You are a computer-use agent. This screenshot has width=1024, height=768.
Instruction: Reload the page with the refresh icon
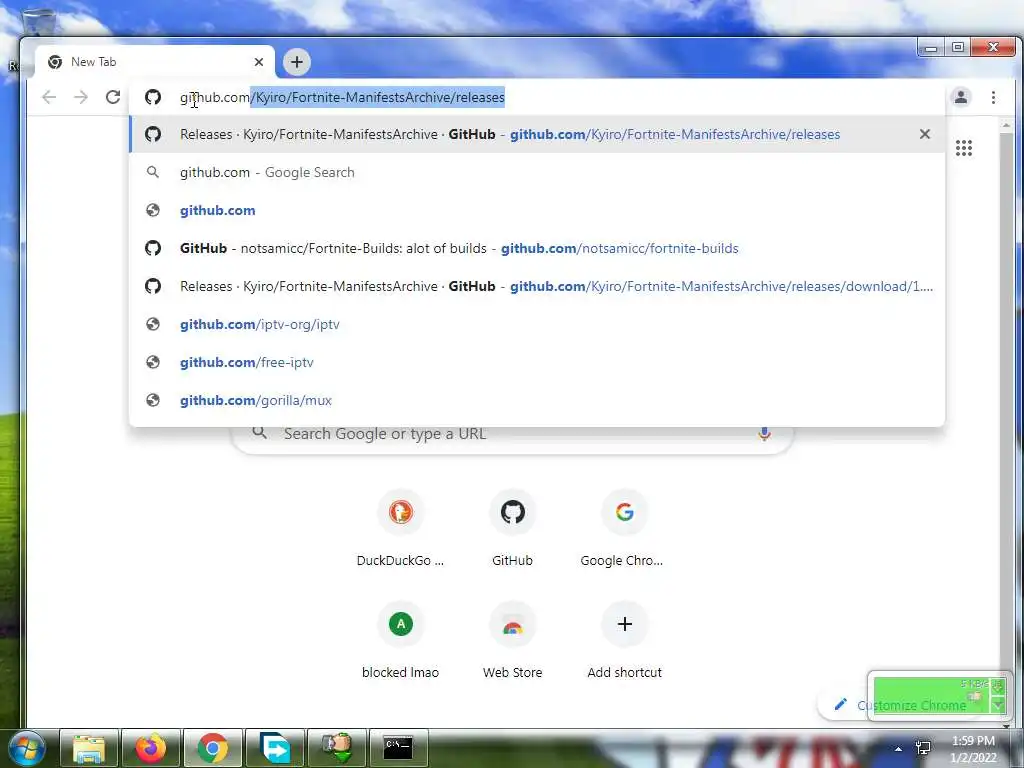[113, 97]
